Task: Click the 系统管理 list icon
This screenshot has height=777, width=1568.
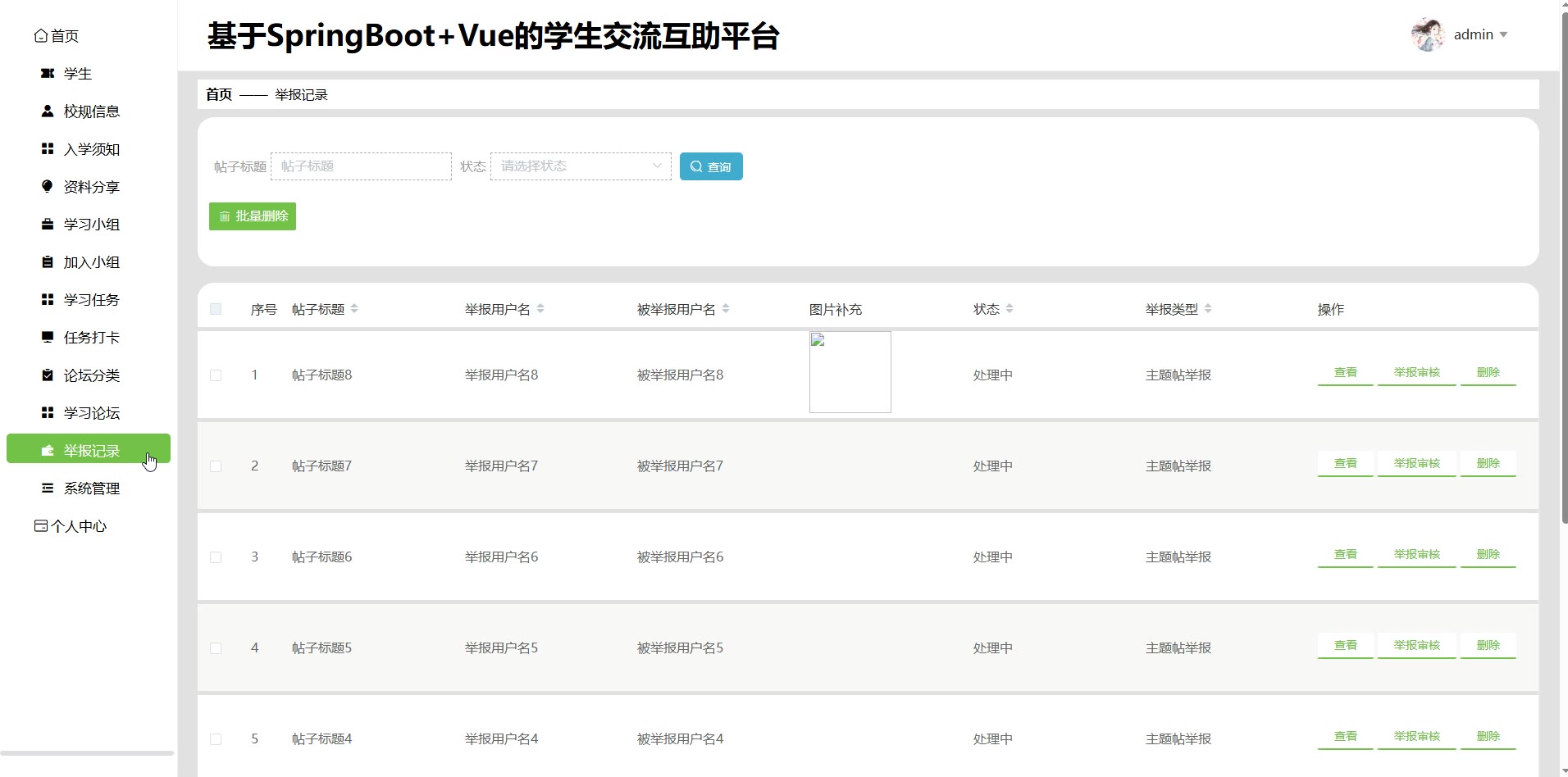Action: tap(48, 488)
